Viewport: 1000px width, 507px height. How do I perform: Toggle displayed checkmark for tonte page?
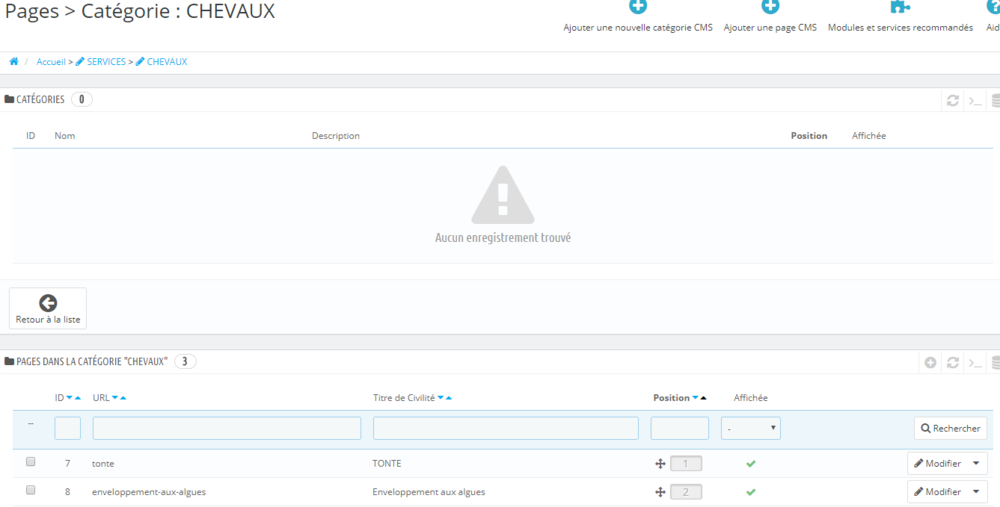click(x=751, y=464)
